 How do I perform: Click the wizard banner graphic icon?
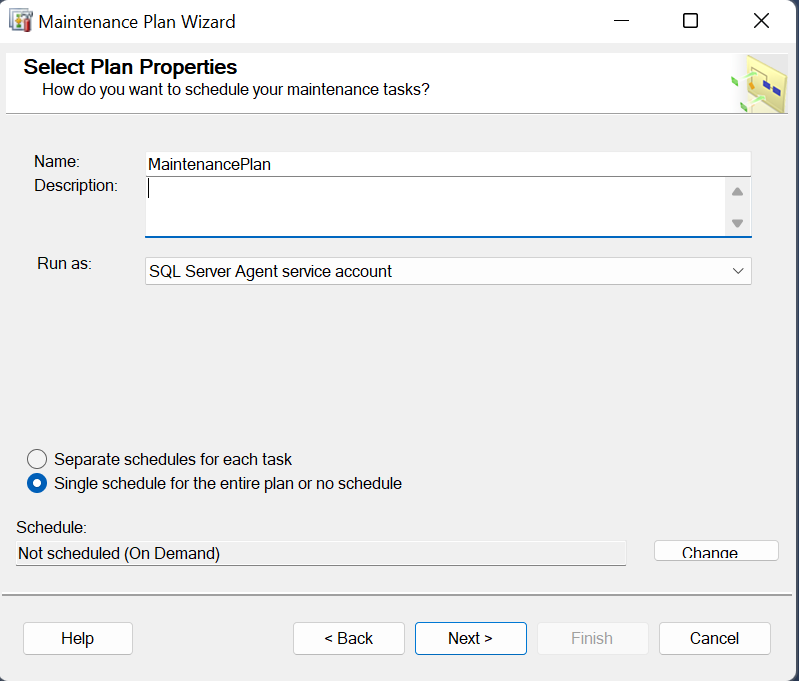(759, 84)
